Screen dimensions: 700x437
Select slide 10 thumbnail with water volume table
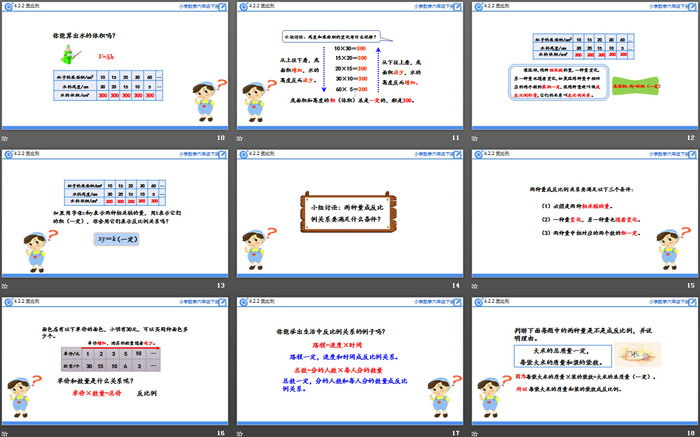pos(115,66)
